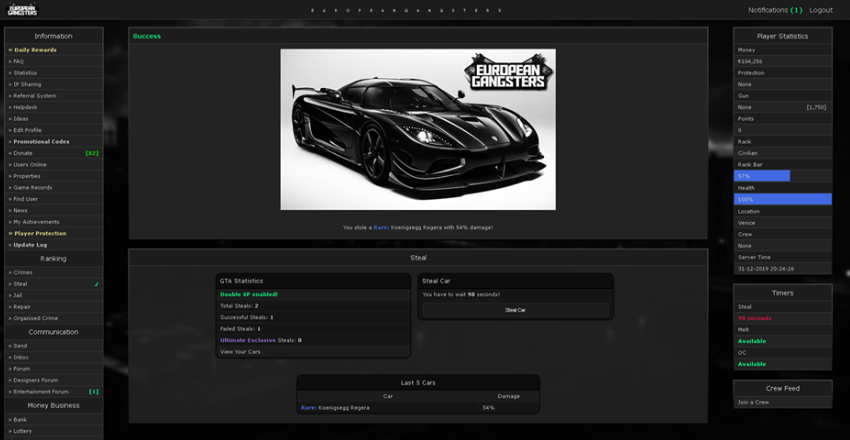Click the European Gangsters logo in header

(22, 10)
